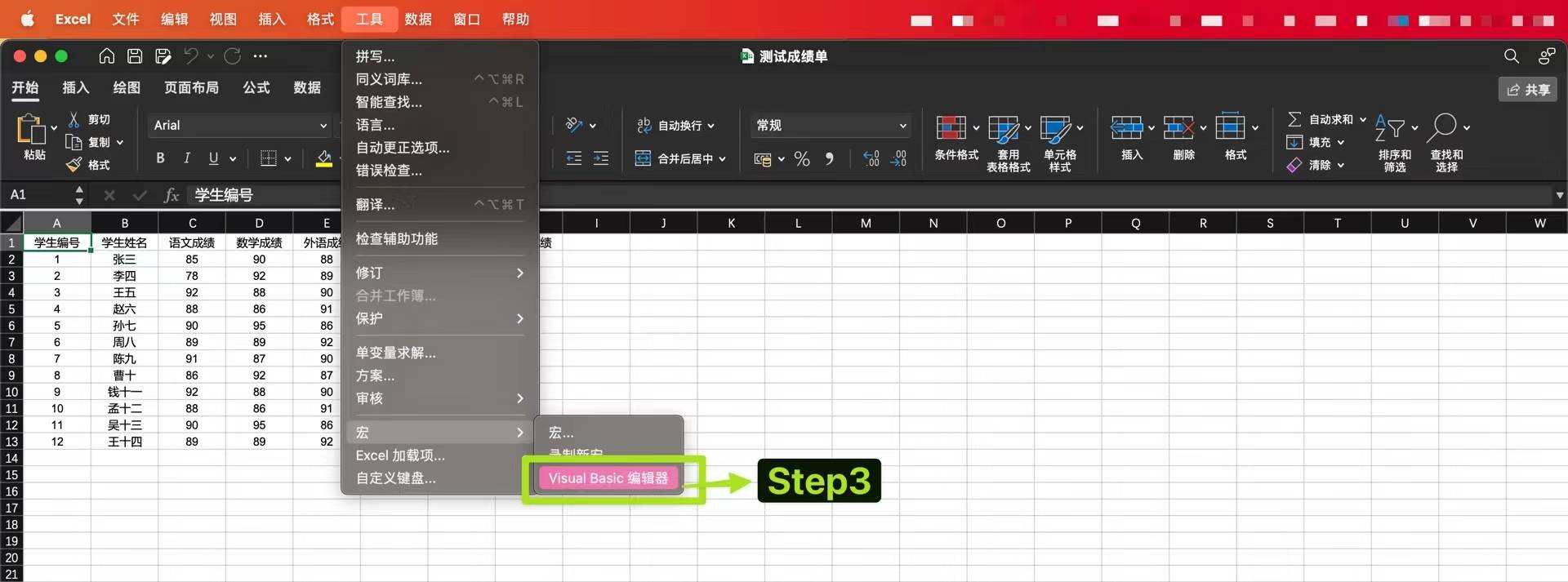Image resolution: width=1568 pixels, height=582 pixels.
Task: Click the Share (共享) button
Action: point(1528,89)
